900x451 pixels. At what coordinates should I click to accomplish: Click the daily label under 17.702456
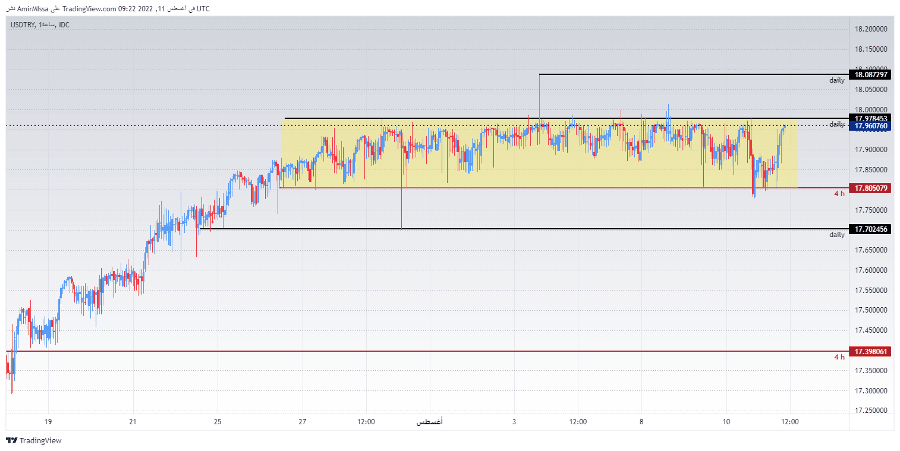(x=837, y=235)
